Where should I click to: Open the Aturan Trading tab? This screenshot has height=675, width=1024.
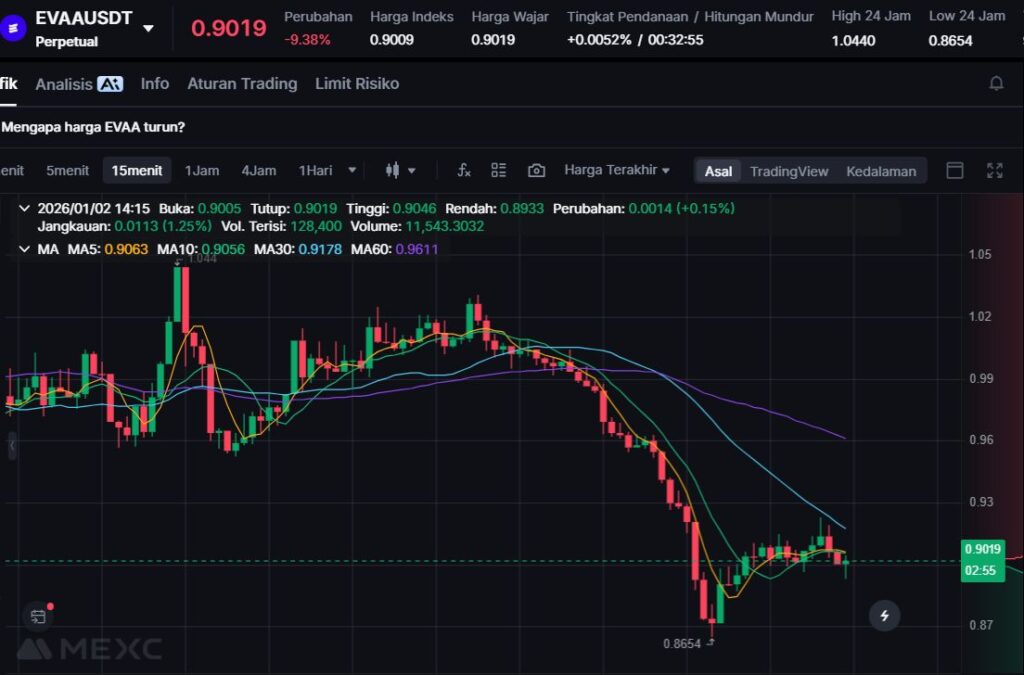coord(242,84)
